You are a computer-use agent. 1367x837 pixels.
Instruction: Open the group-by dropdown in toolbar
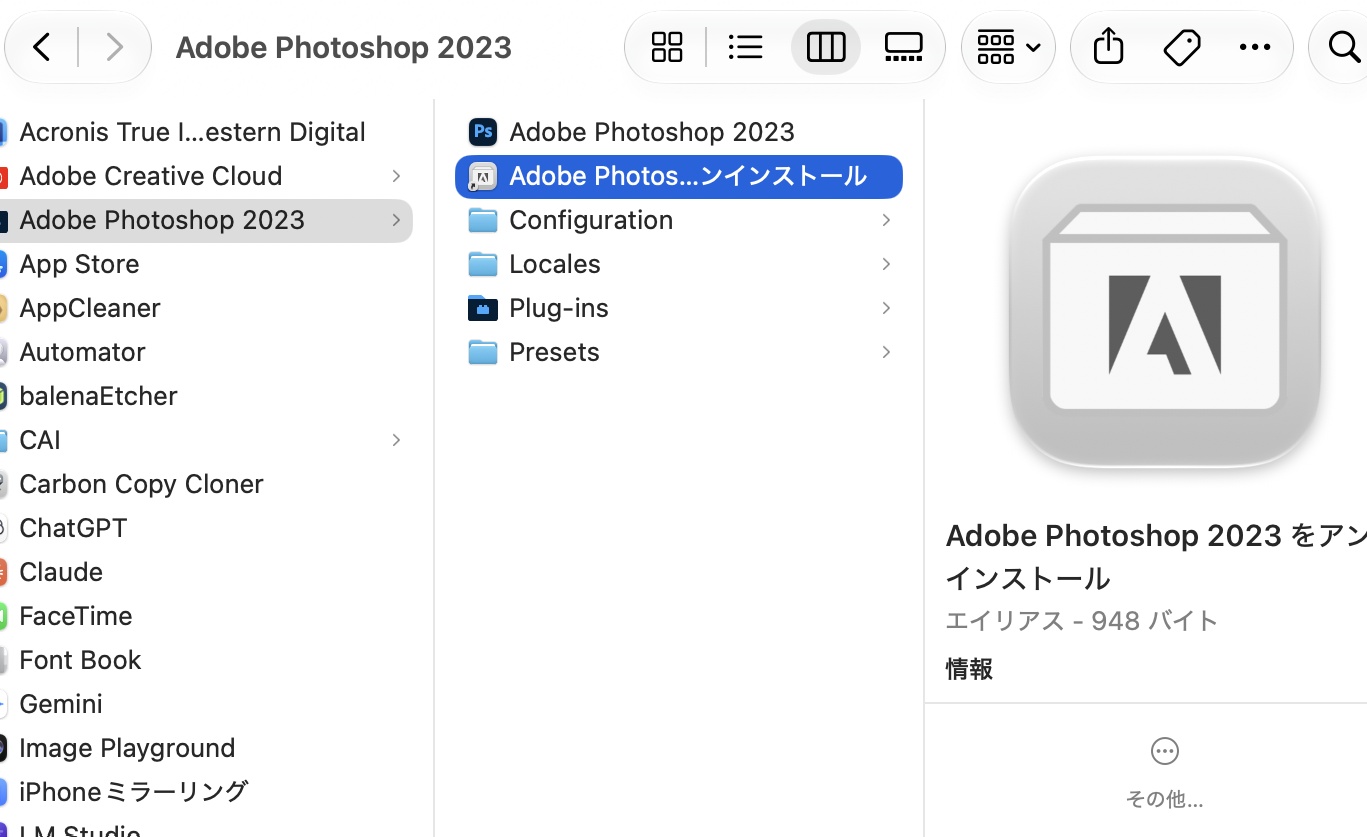tap(1008, 47)
